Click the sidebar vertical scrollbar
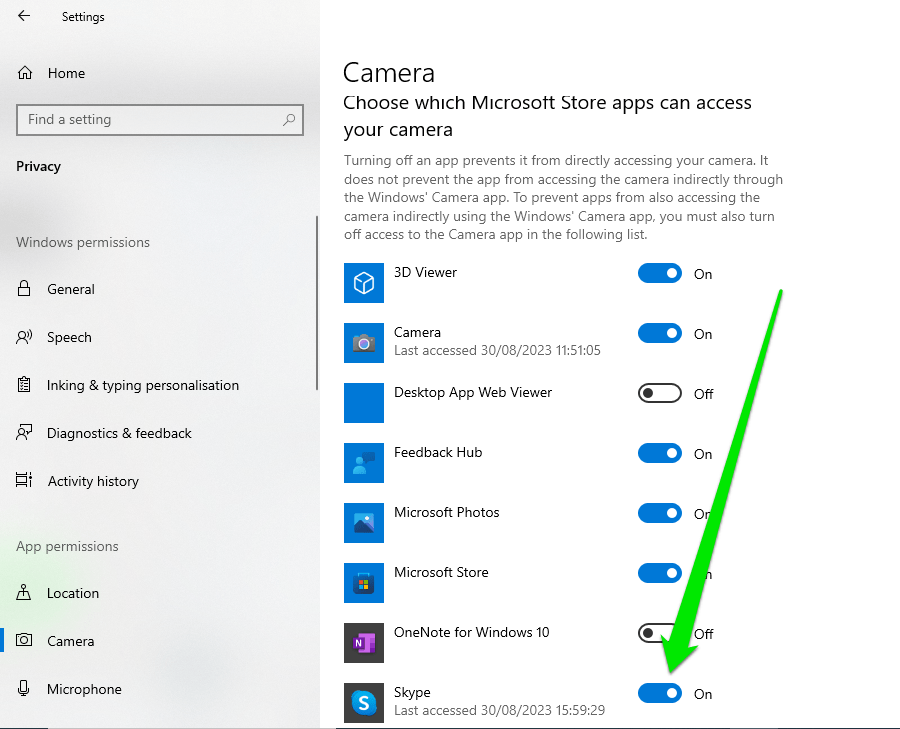Image resolution: width=900 pixels, height=729 pixels. [317, 303]
